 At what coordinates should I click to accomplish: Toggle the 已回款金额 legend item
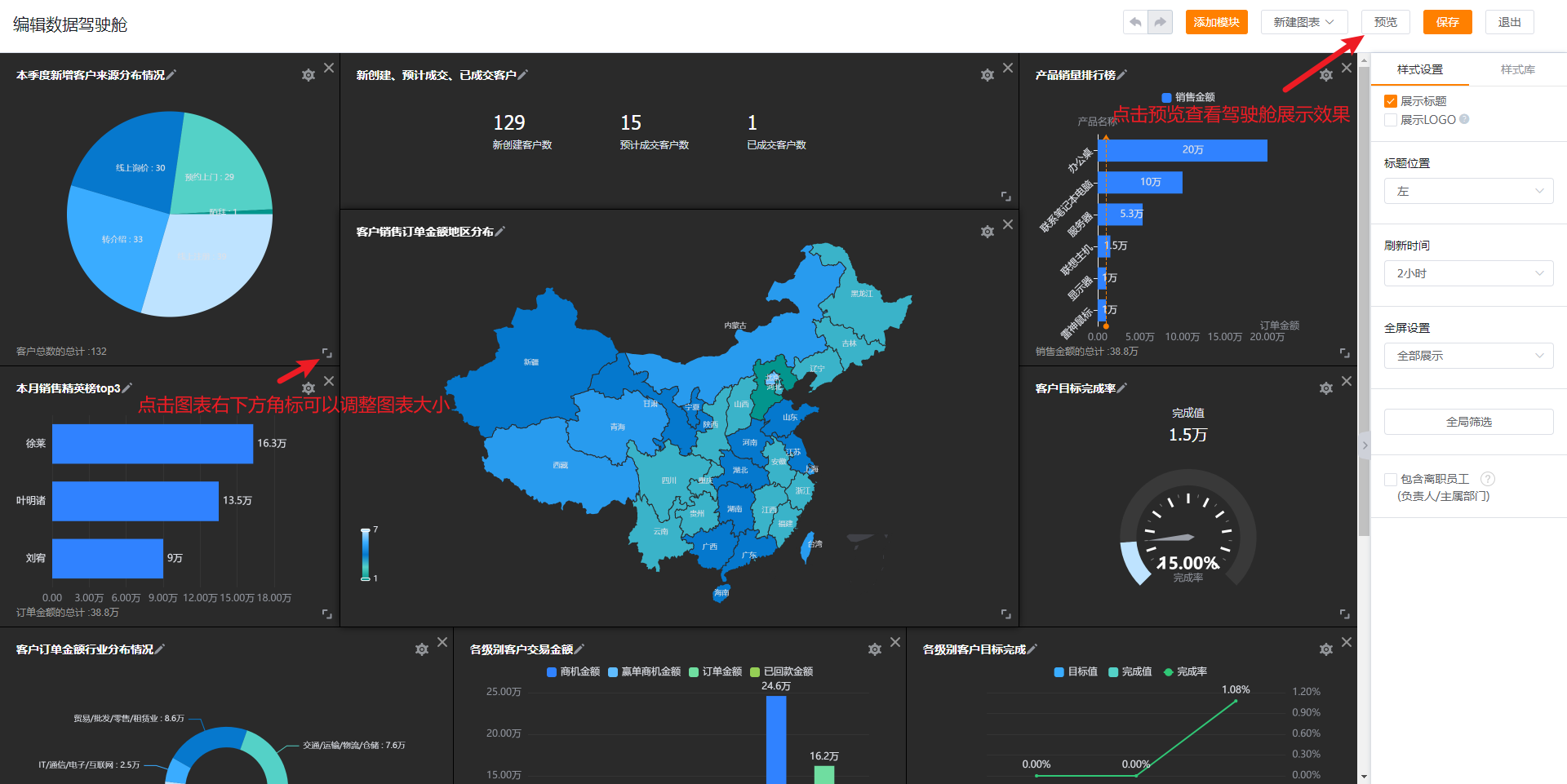point(782,671)
